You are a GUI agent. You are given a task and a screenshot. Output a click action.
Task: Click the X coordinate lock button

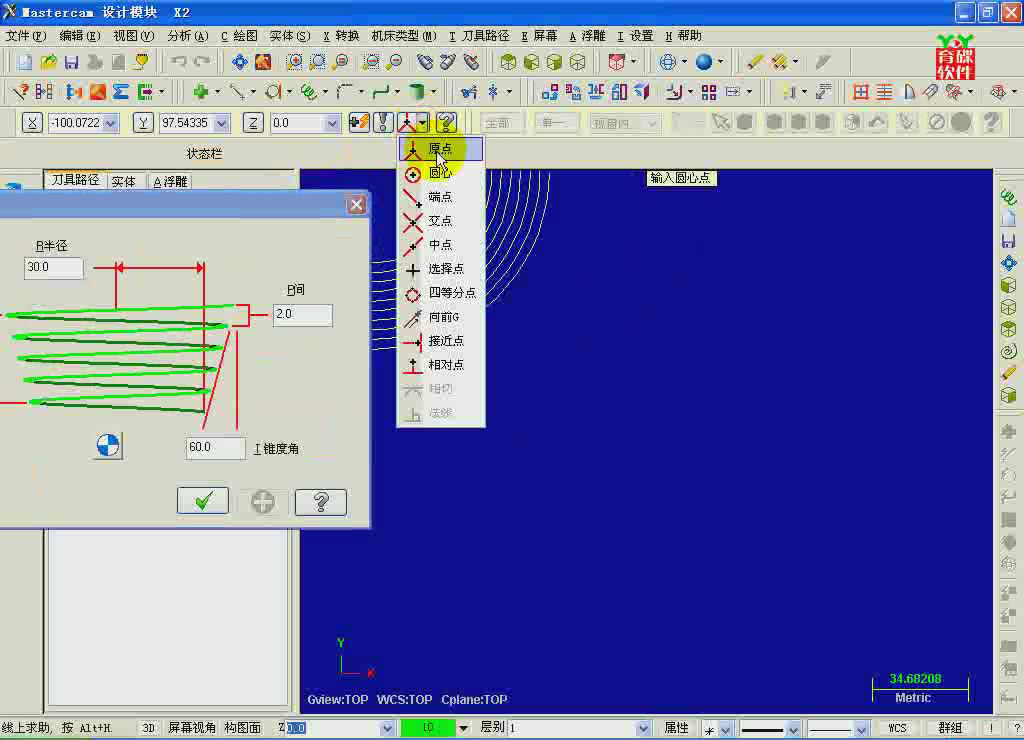[x=31, y=123]
